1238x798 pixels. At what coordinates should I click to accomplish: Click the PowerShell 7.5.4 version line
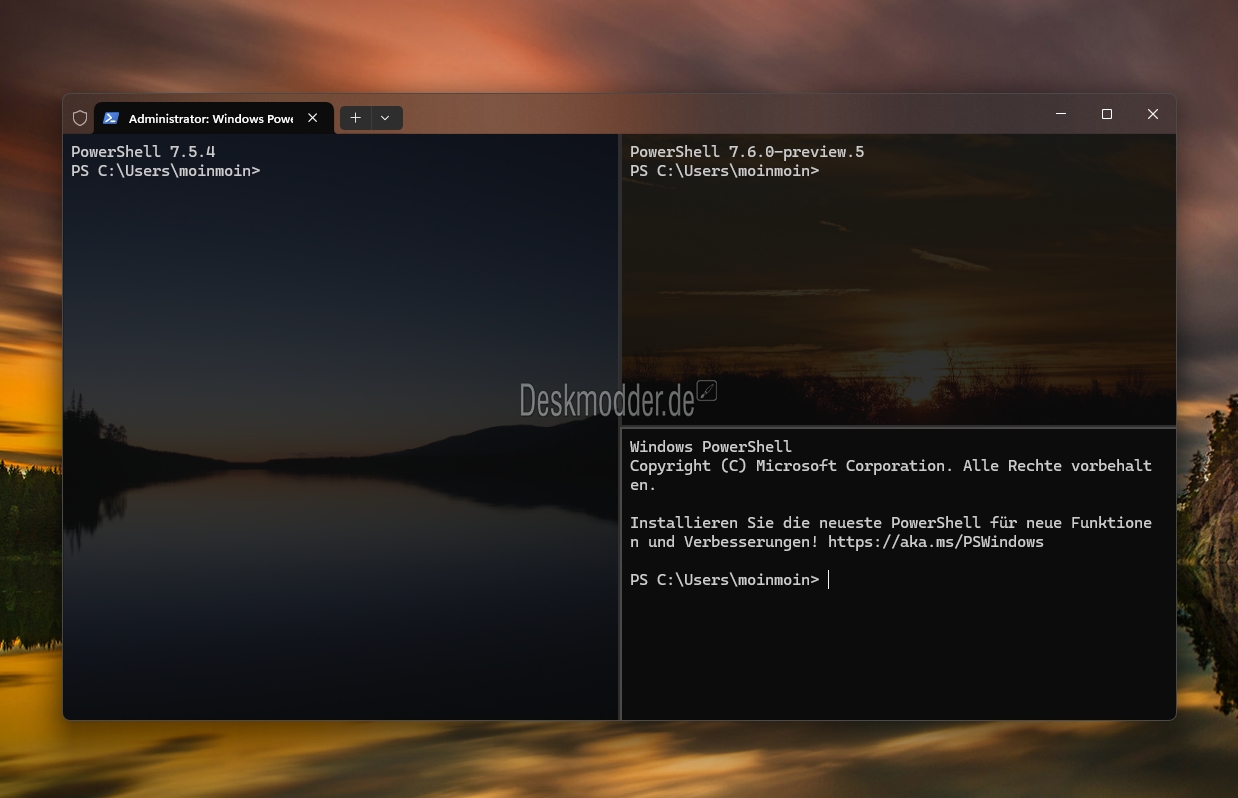(x=143, y=152)
